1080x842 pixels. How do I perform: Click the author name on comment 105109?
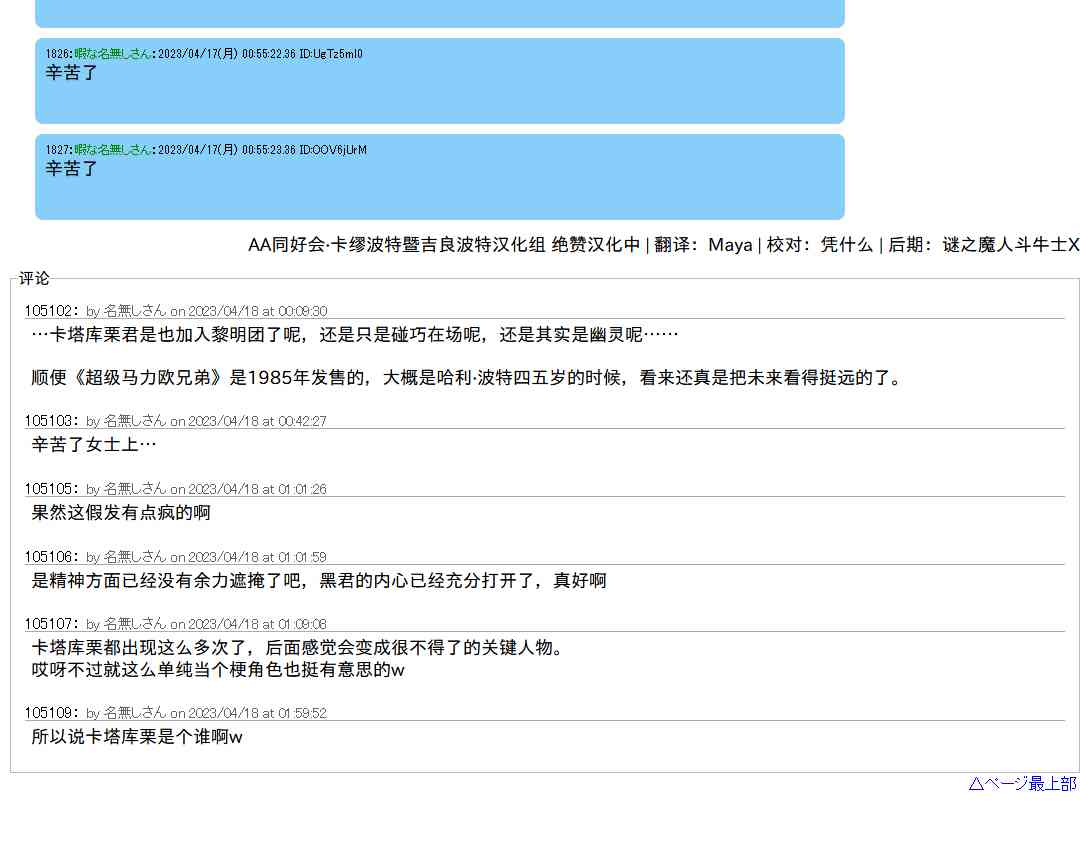134,713
